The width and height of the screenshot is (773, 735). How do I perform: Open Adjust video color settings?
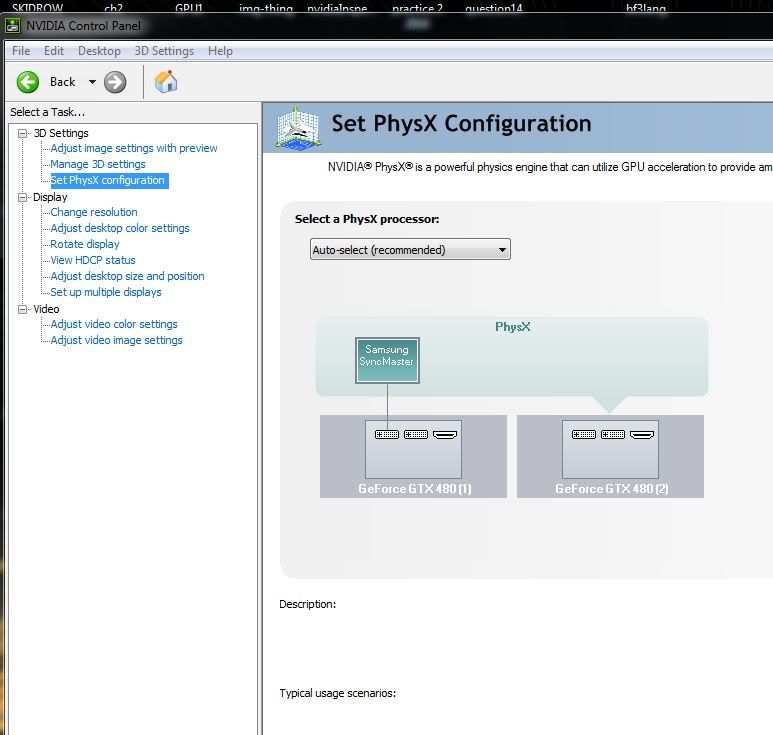pos(114,324)
